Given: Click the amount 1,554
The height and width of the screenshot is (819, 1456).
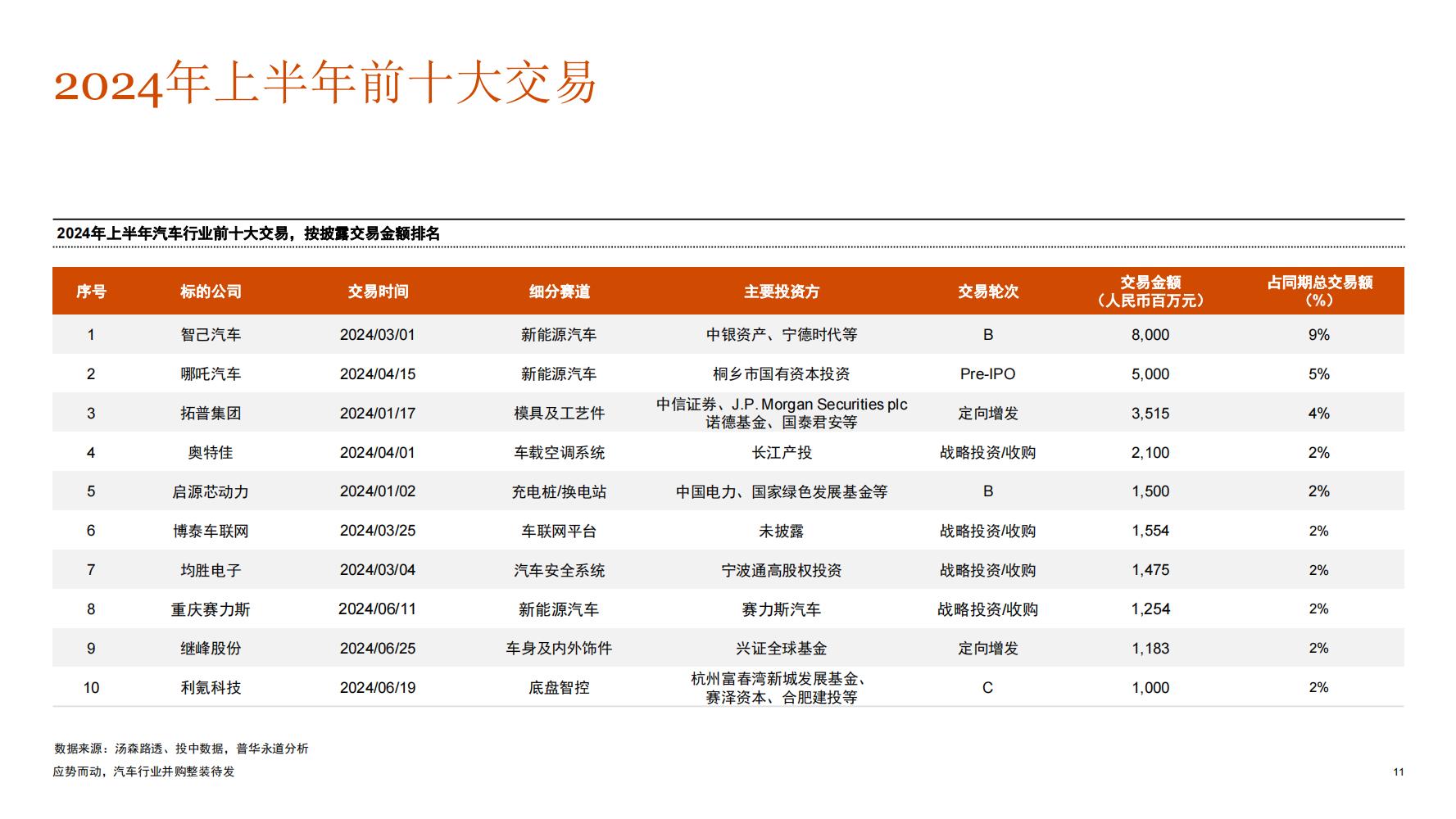Looking at the screenshot, I should click(x=1150, y=531).
